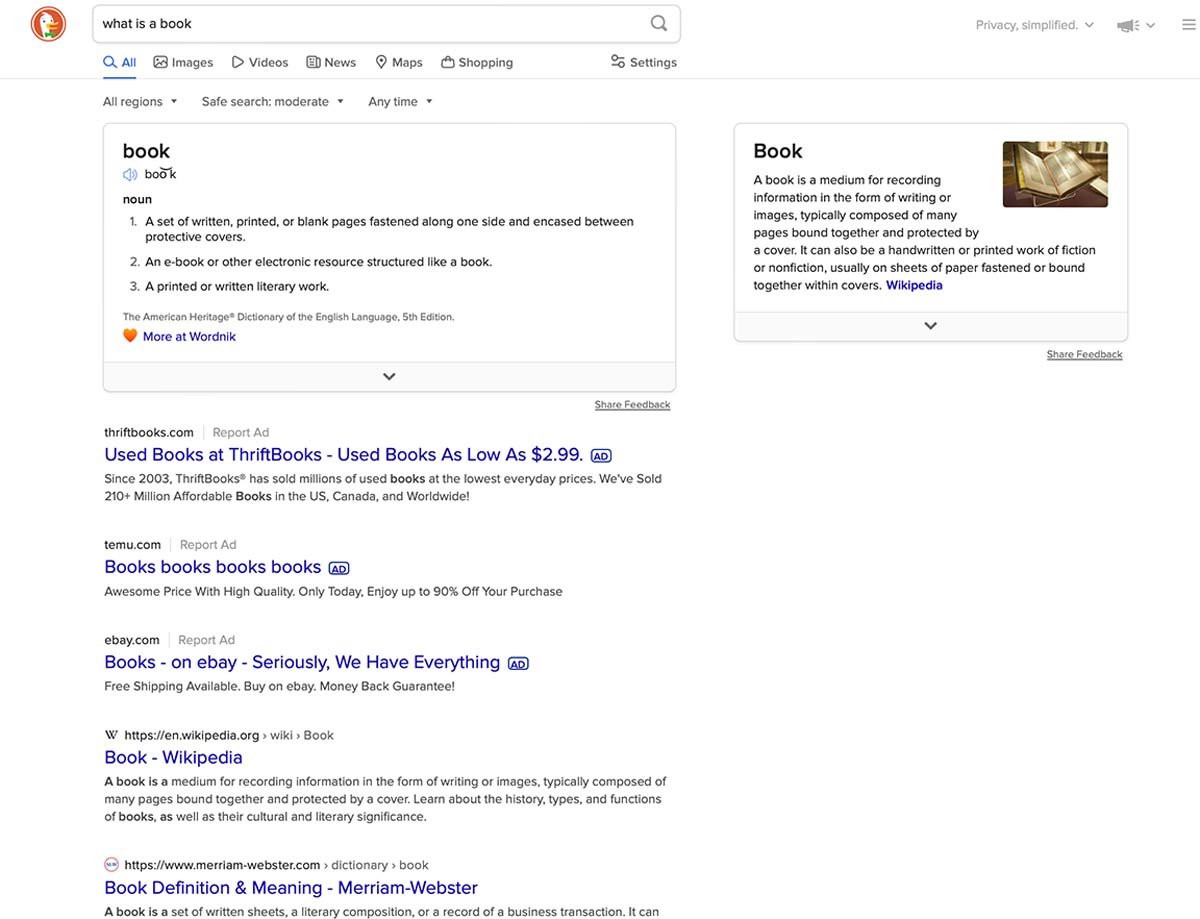The width and height of the screenshot is (1200, 919).
Task: Open the Any time filter dropdown
Action: click(x=399, y=101)
